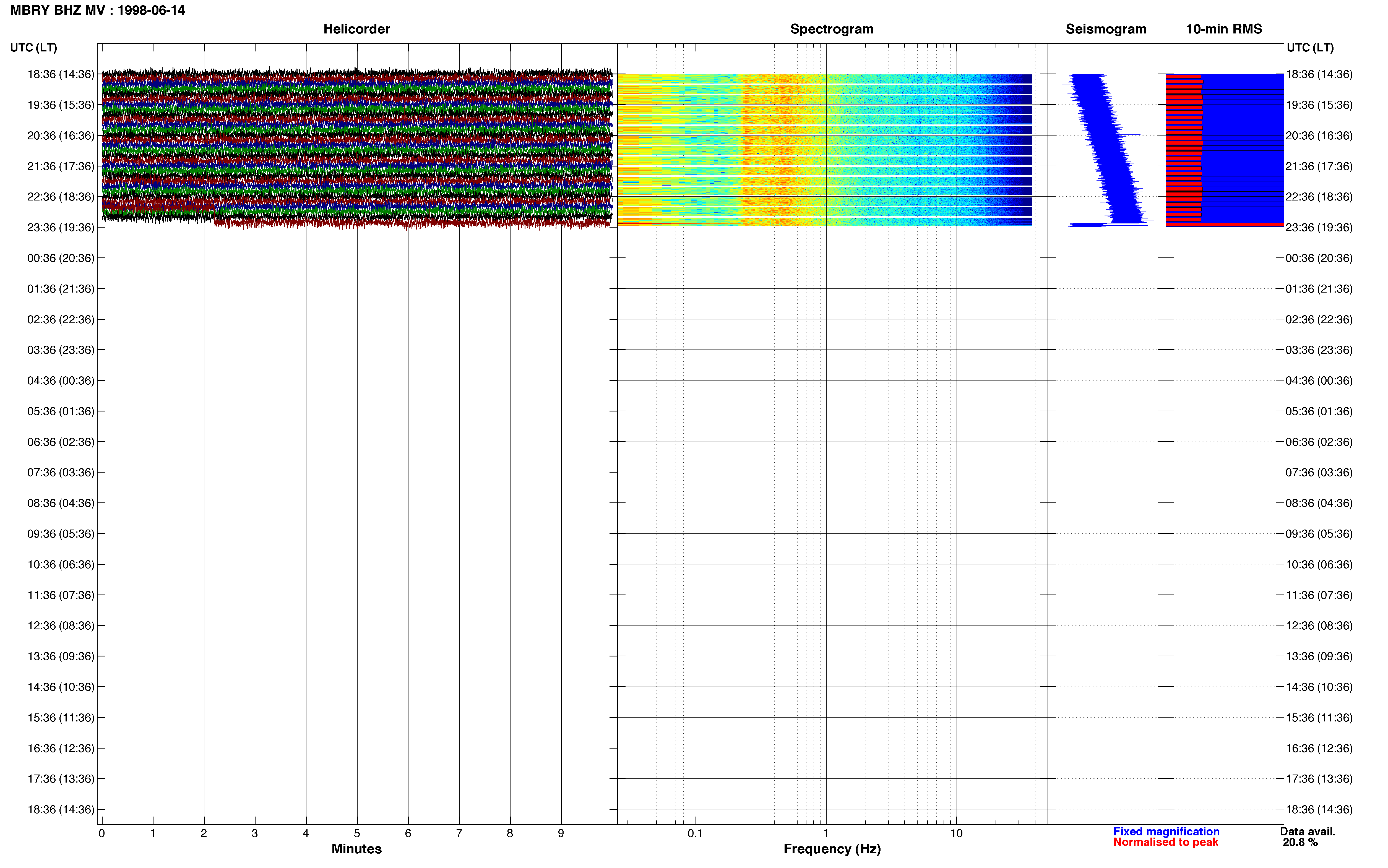Image resolution: width=1388 pixels, height=868 pixels.
Task: Click the frequency tick label 0.1
Action: coord(695,833)
